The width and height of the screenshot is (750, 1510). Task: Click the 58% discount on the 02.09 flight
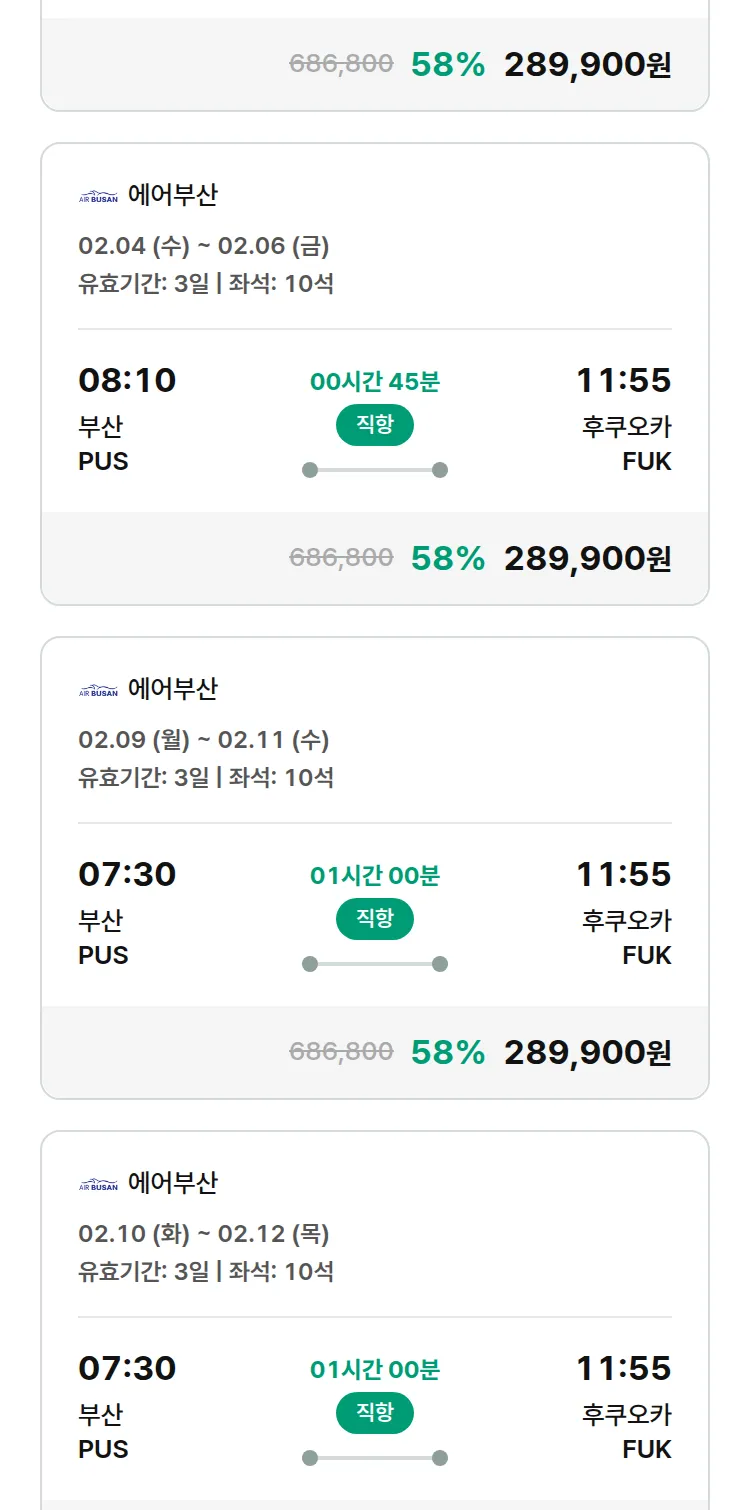(x=448, y=1052)
